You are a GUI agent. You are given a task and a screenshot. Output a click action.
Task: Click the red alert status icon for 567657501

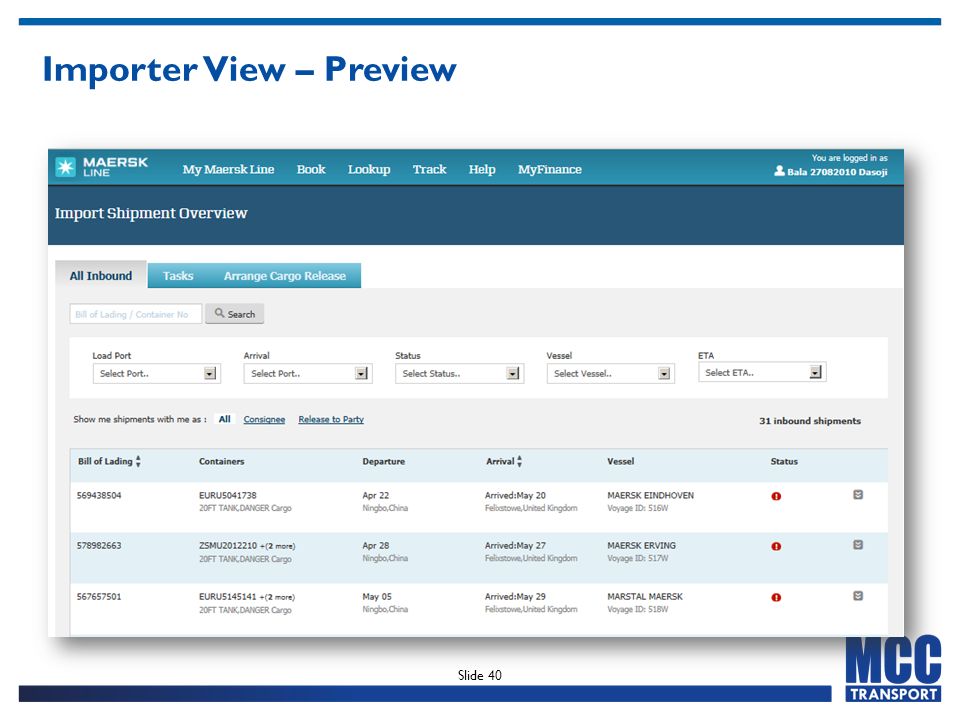click(x=776, y=597)
